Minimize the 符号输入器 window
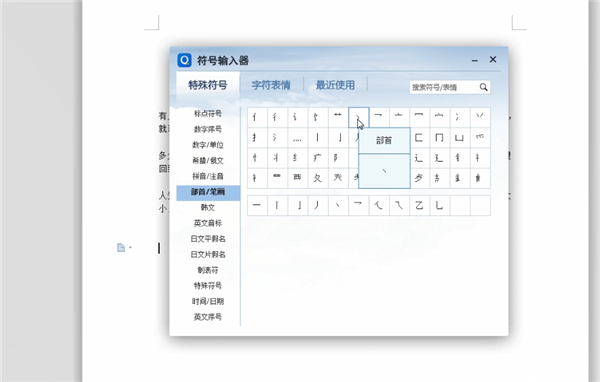The width and height of the screenshot is (600, 382). pos(475,60)
